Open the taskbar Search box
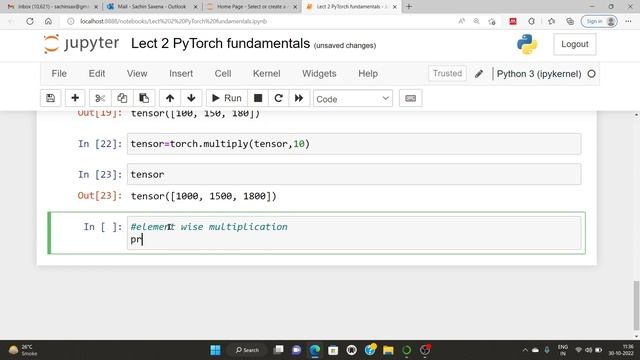640x360 pixels. 248,350
